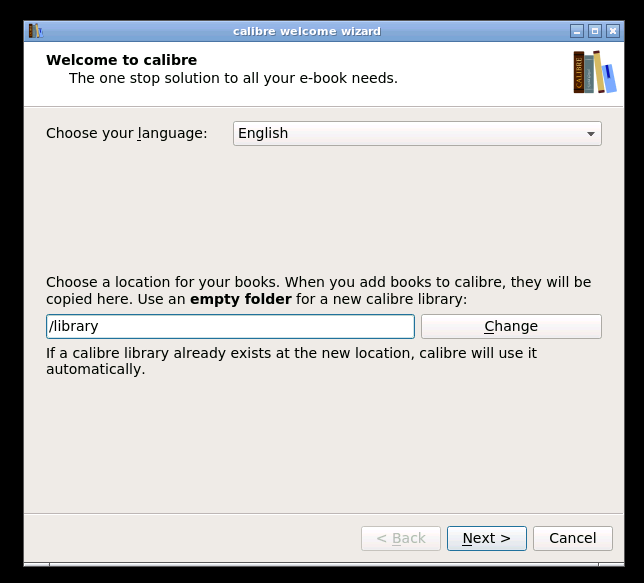Click the library location field containing /library
The width and height of the screenshot is (644, 583).
tap(230, 326)
